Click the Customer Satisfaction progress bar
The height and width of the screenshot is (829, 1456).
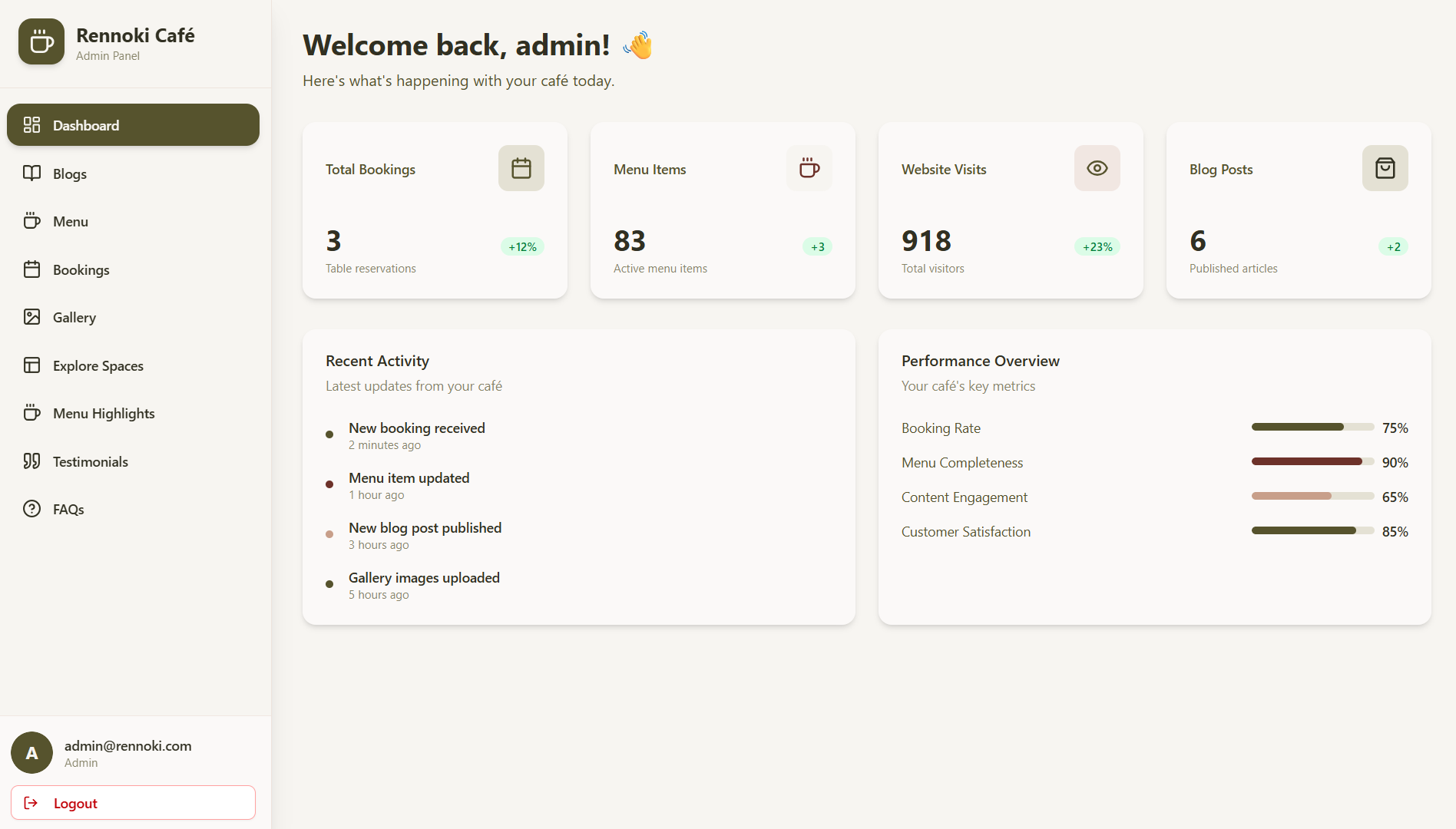(x=1313, y=530)
